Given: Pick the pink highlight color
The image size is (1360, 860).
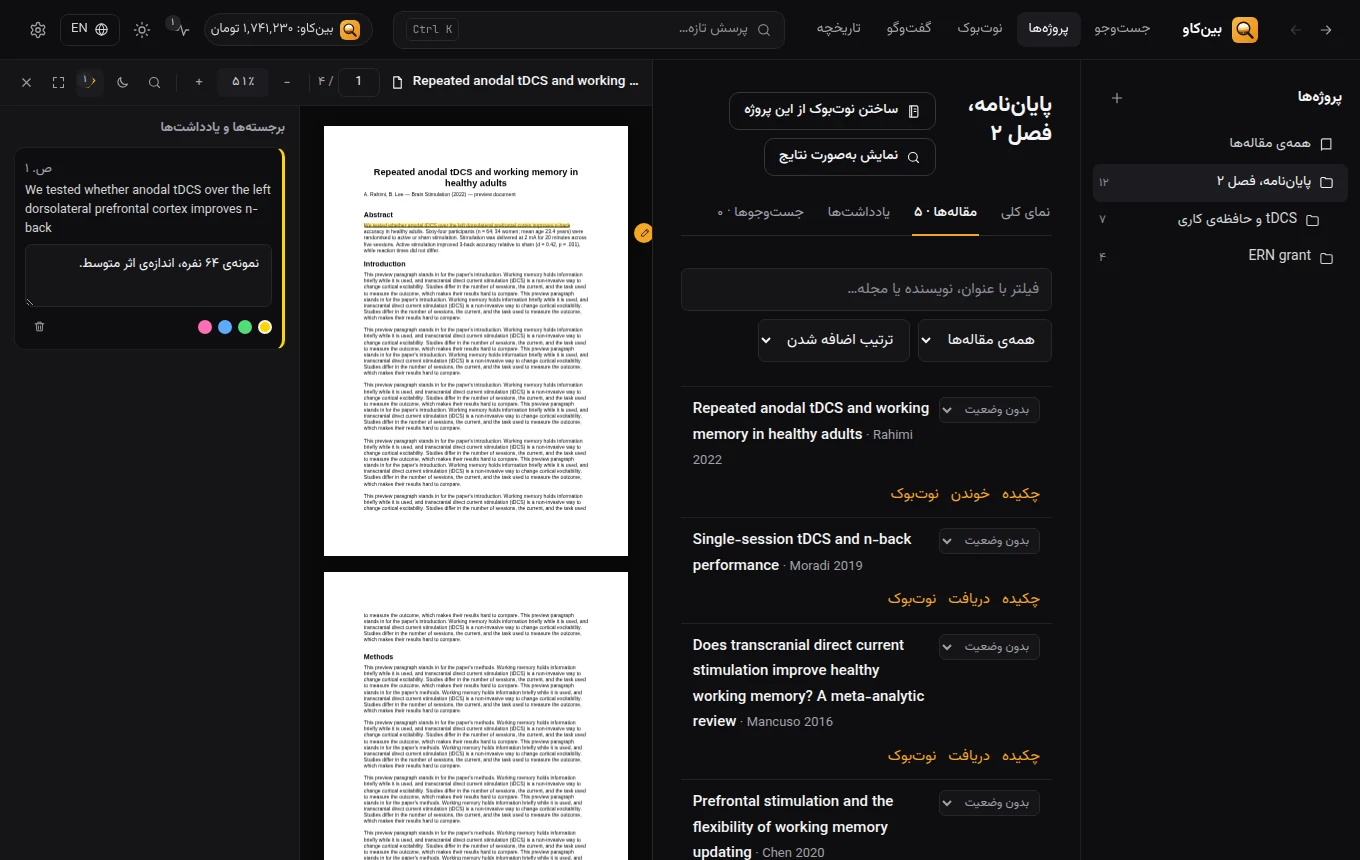Looking at the screenshot, I should 205,327.
